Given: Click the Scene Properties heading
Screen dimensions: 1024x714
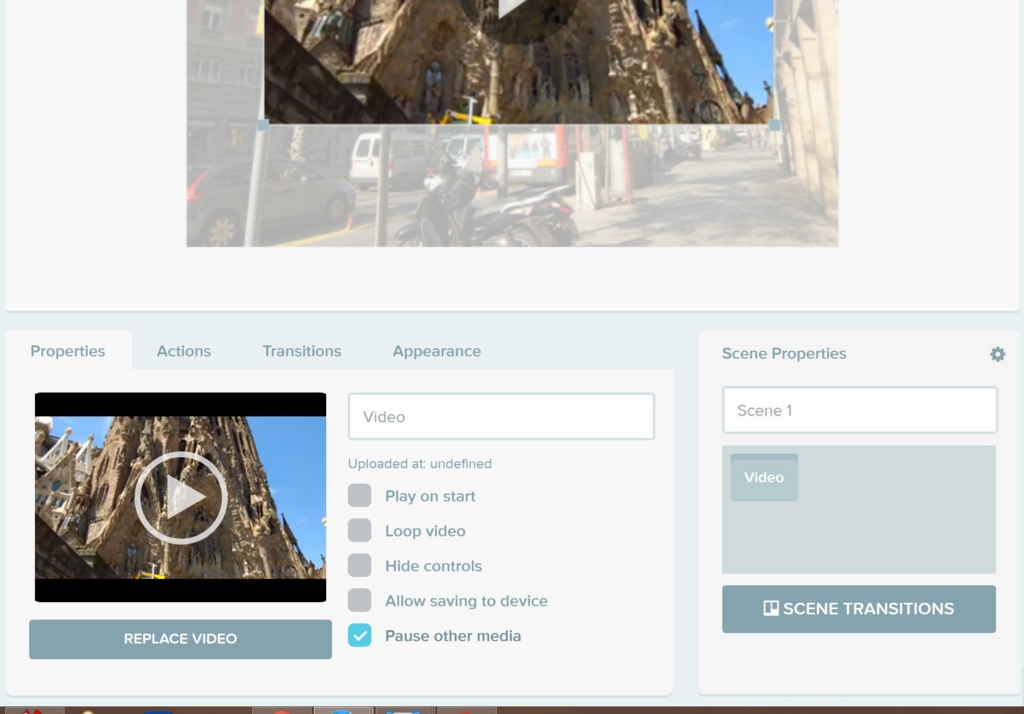Looking at the screenshot, I should click(x=784, y=353).
